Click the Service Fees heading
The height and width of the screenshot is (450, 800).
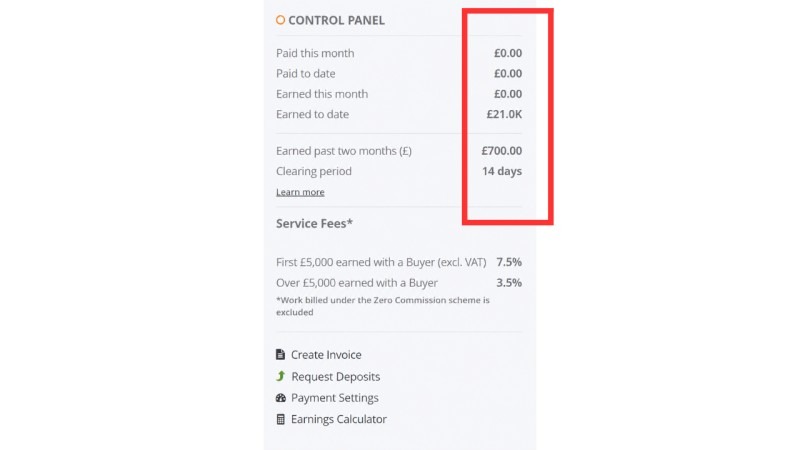click(314, 223)
